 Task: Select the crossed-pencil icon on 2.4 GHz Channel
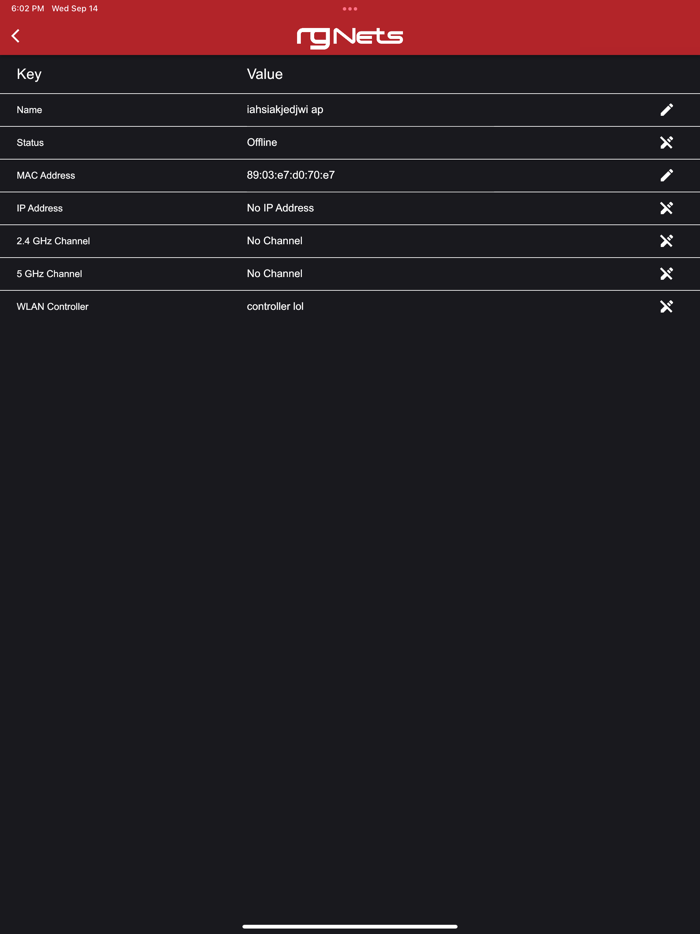click(x=667, y=241)
